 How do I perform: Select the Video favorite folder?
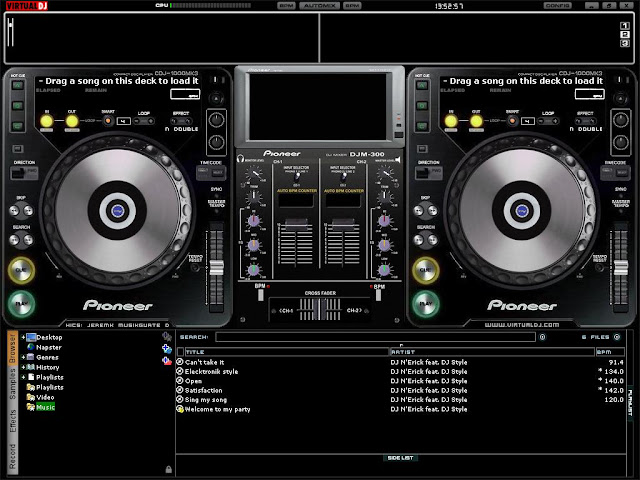coord(40,397)
